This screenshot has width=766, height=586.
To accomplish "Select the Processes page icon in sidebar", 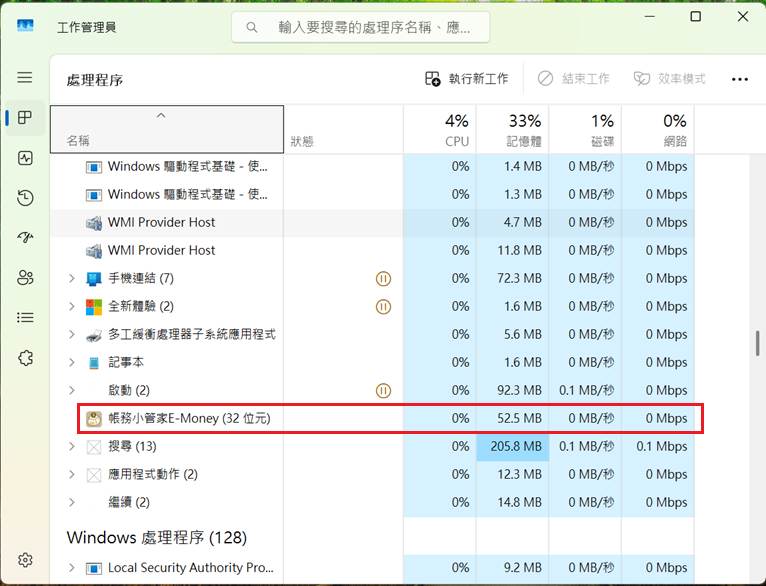I will [25, 118].
